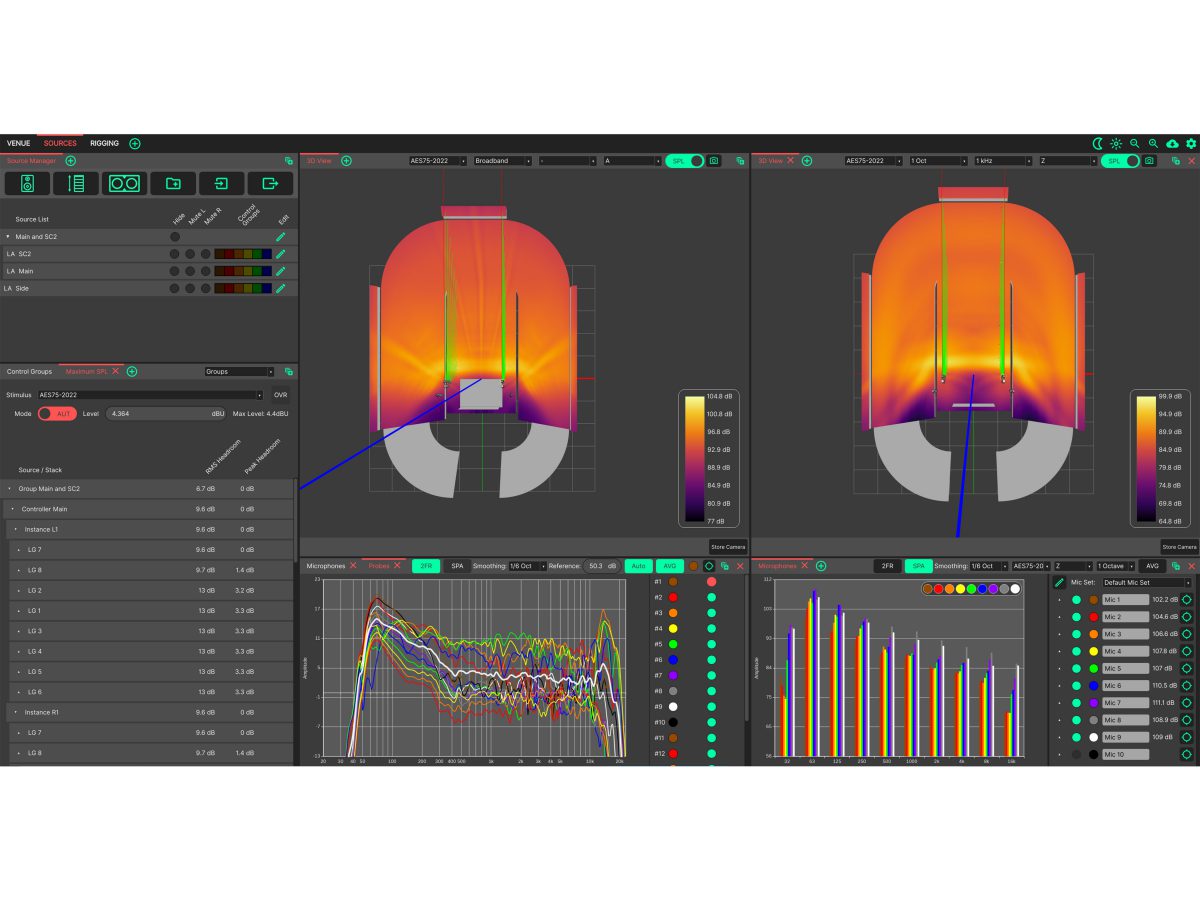Click the loudspeaker source icon in Source Manager
This screenshot has height=900, width=1200.
(x=28, y=184)
